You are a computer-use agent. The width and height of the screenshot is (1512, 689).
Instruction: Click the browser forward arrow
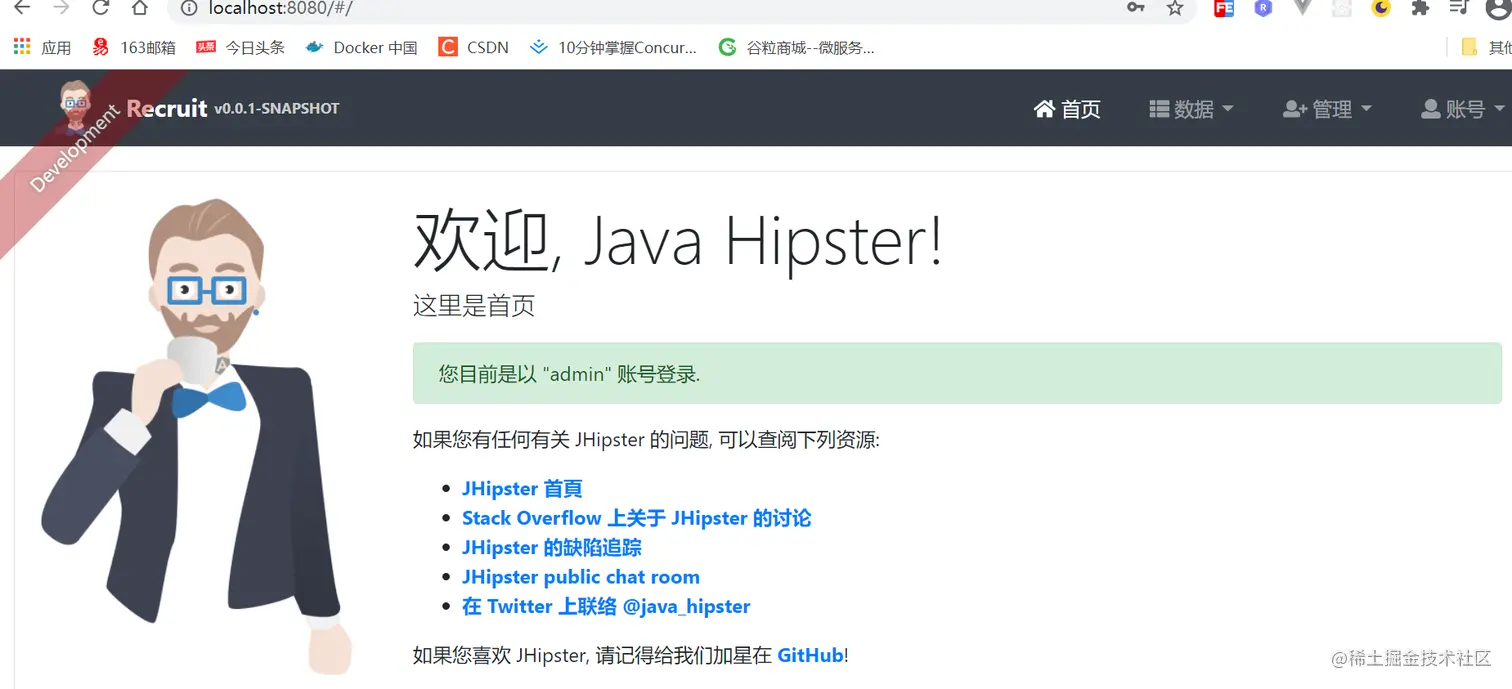pyautogui.click(x=61, y=8)
